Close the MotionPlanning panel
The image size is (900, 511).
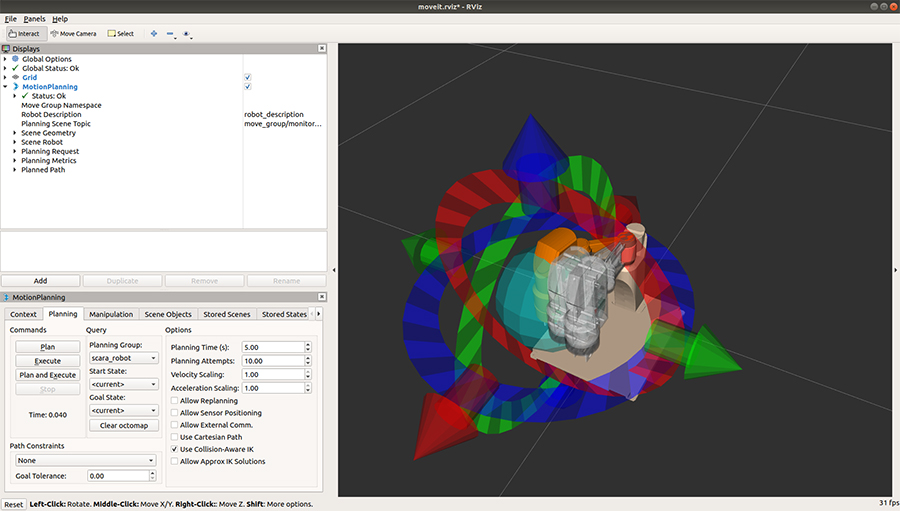click(x=324, y=297)
